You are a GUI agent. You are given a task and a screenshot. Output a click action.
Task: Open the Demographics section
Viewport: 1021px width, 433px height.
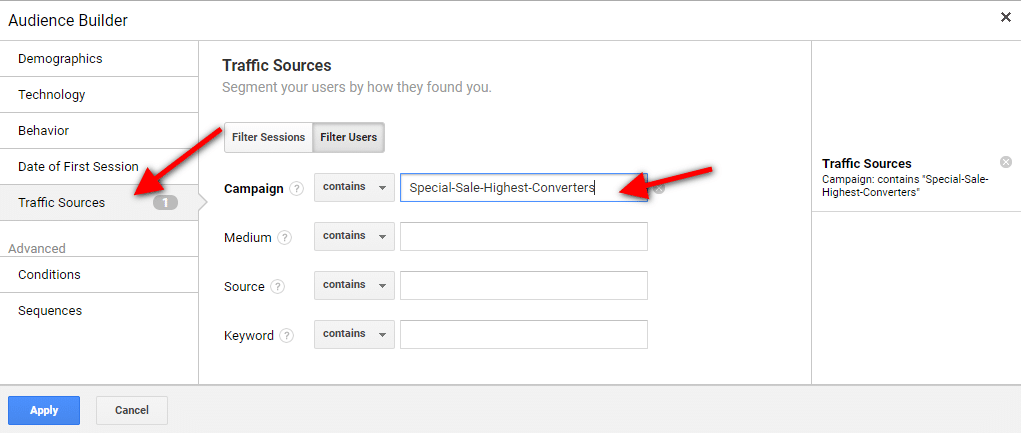coord(60,59)
